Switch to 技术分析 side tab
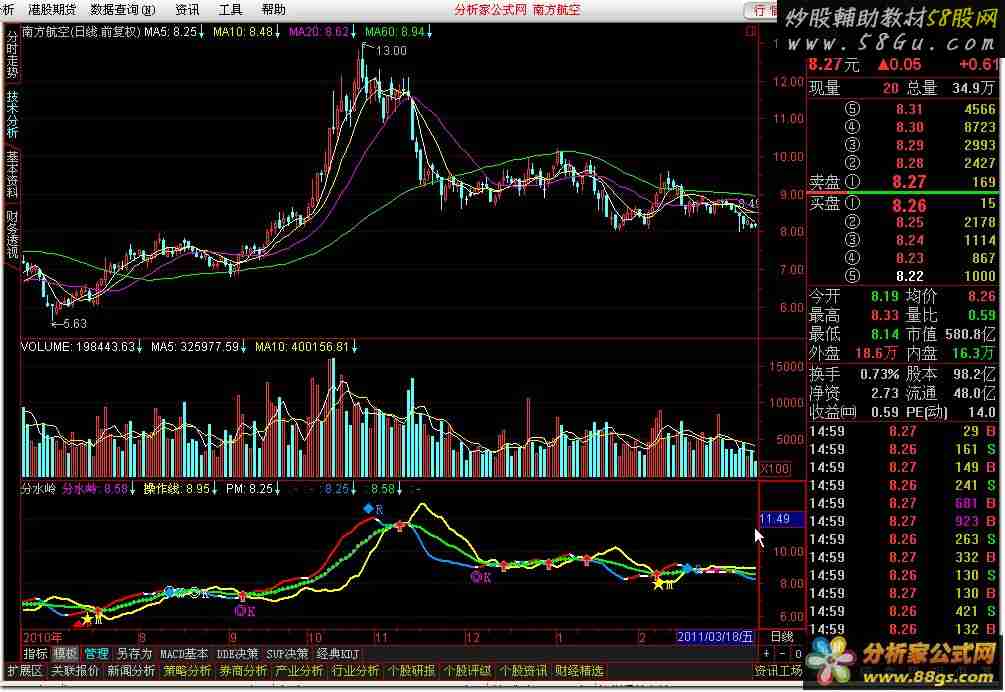 [12, 113]
